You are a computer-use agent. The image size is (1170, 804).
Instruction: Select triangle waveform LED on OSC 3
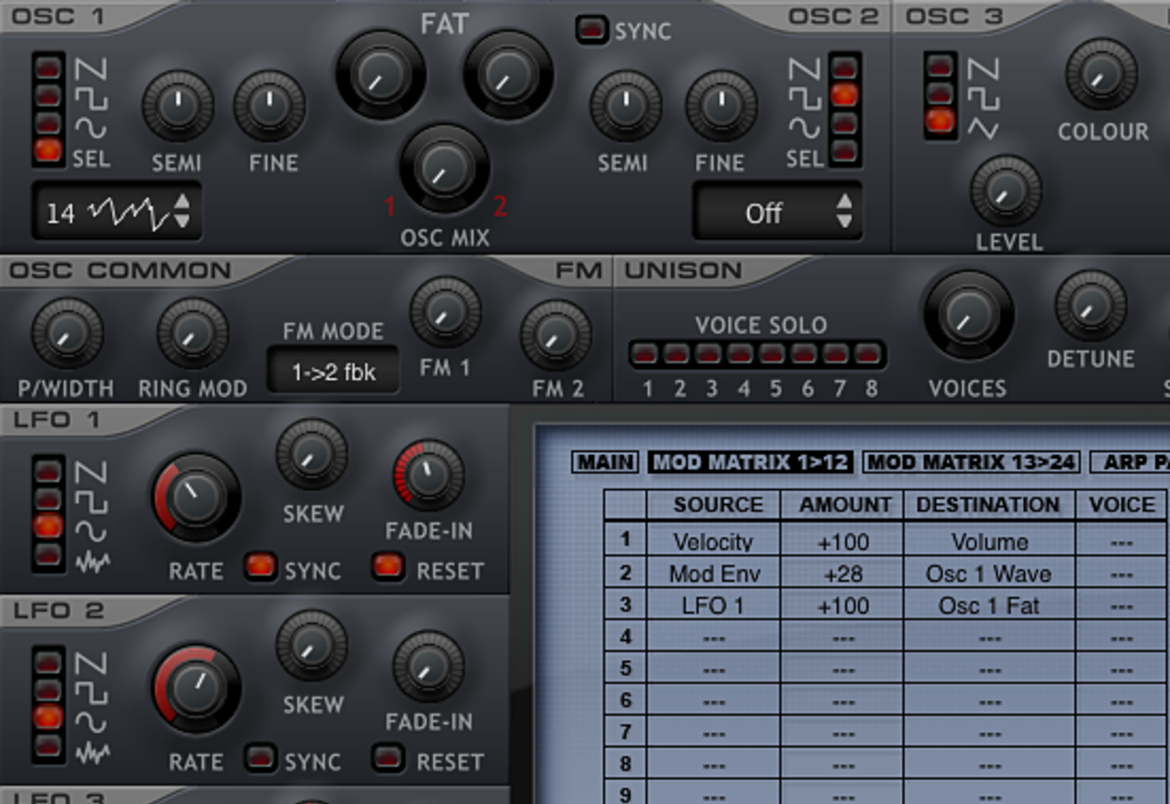pos(940,121)
